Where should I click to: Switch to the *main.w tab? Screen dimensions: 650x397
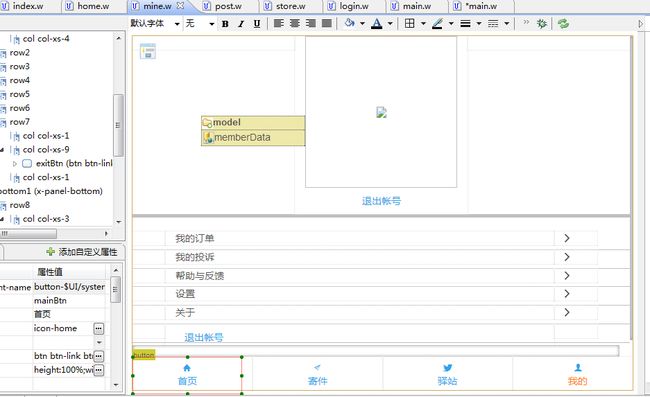point(481,6)
